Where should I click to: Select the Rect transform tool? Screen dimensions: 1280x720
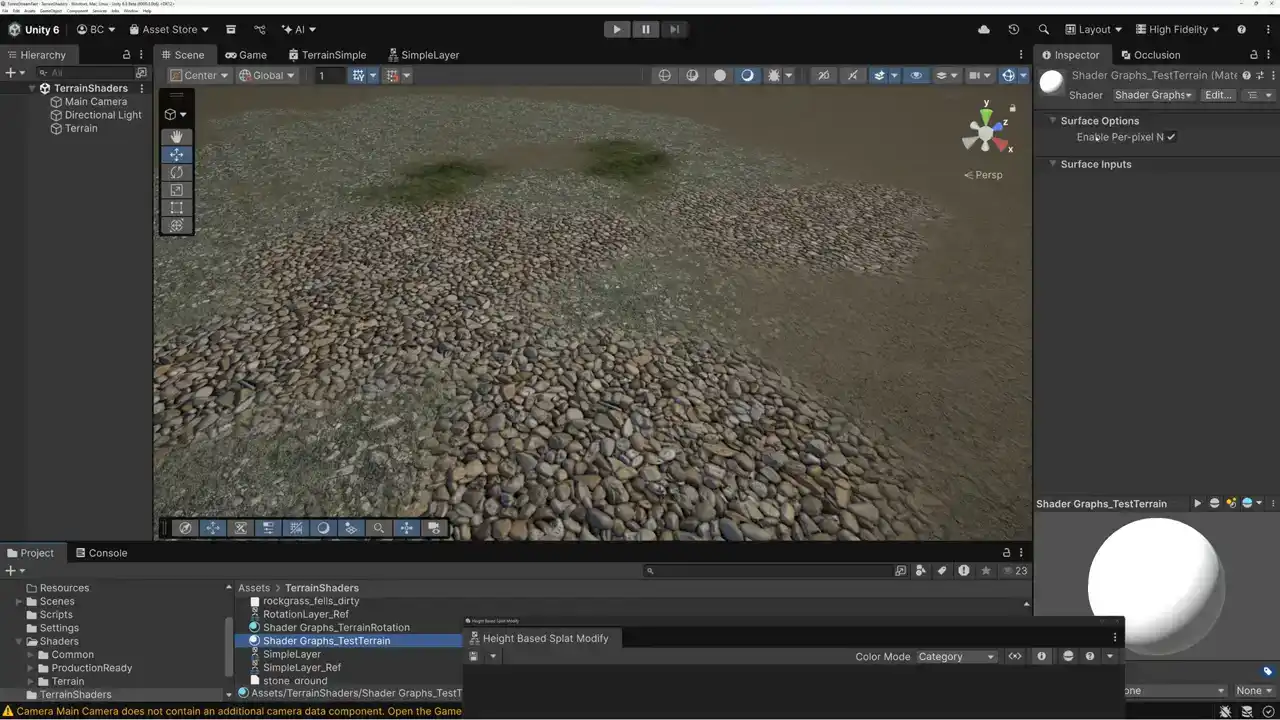[176, 208]
